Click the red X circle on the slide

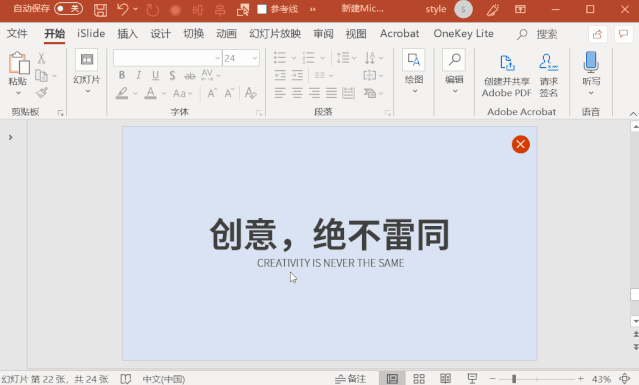tap(520, 144)
